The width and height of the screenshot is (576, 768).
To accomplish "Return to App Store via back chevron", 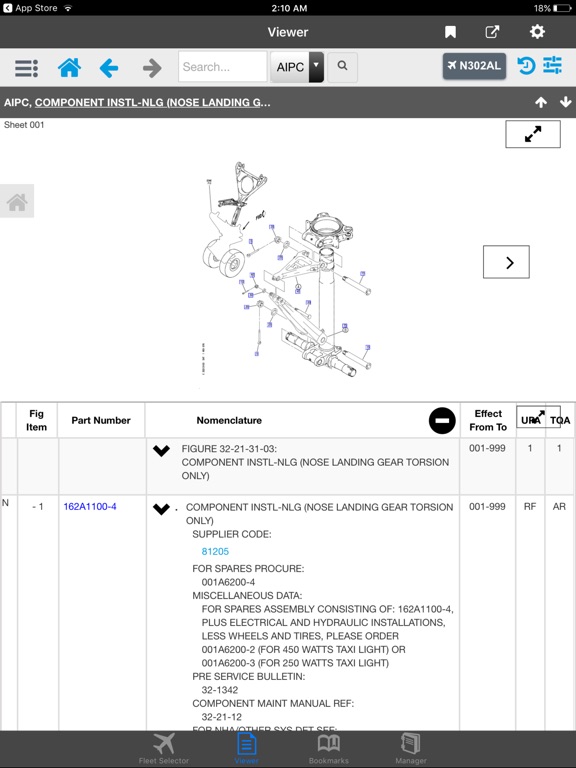I will (7, 8).
